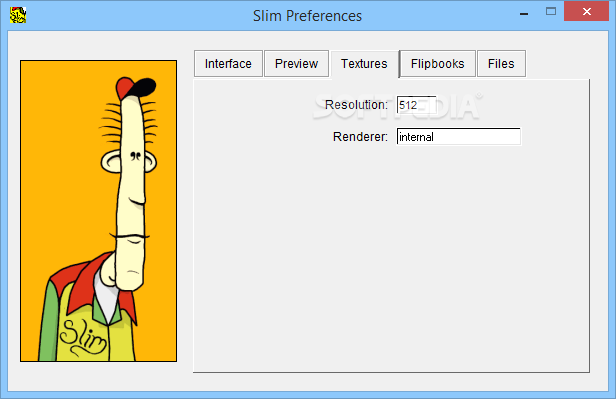Minimize the Slim Preferences window
Viewport: 616px width, 399px height.
(524, 13)
